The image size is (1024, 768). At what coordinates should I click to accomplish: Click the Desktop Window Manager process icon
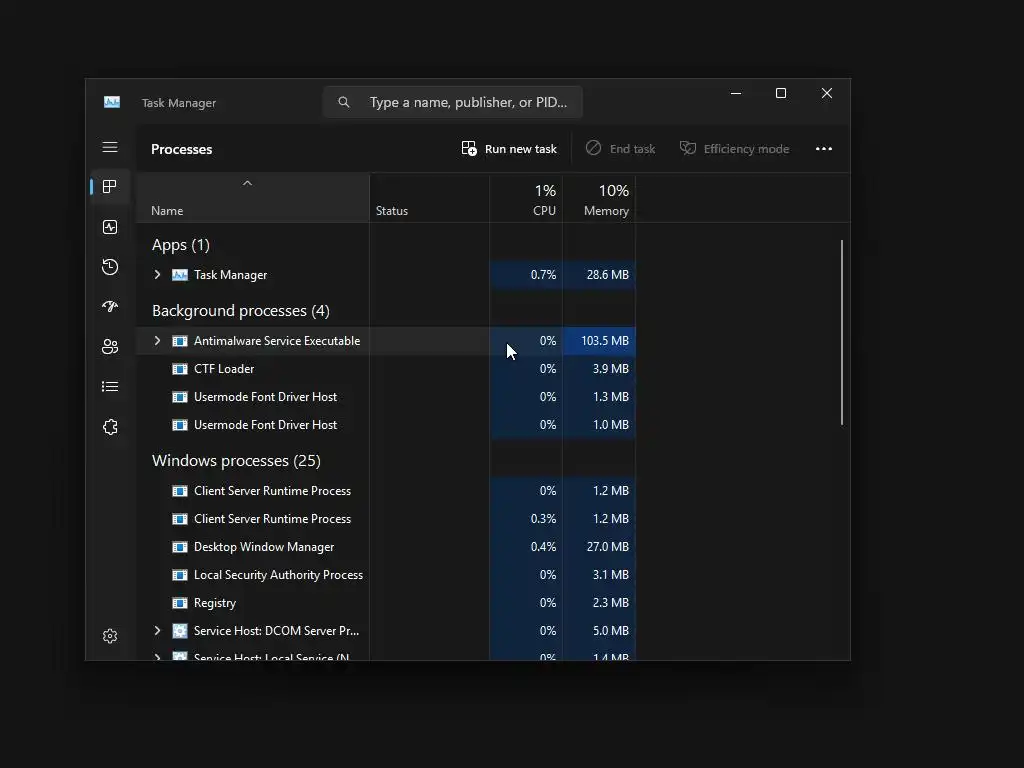tap(180, 547)
